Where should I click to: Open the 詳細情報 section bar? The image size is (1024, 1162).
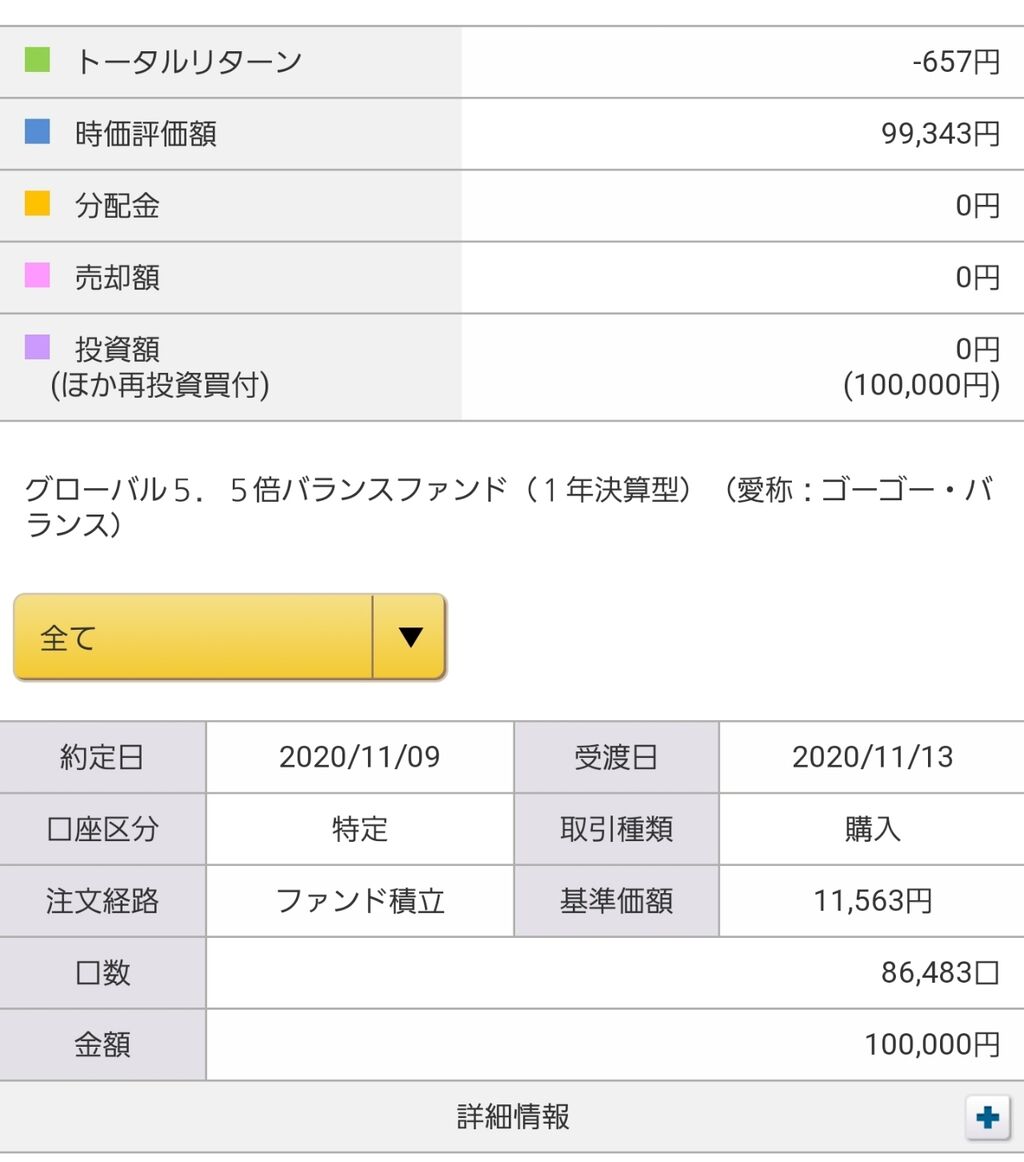point(512,1117)
